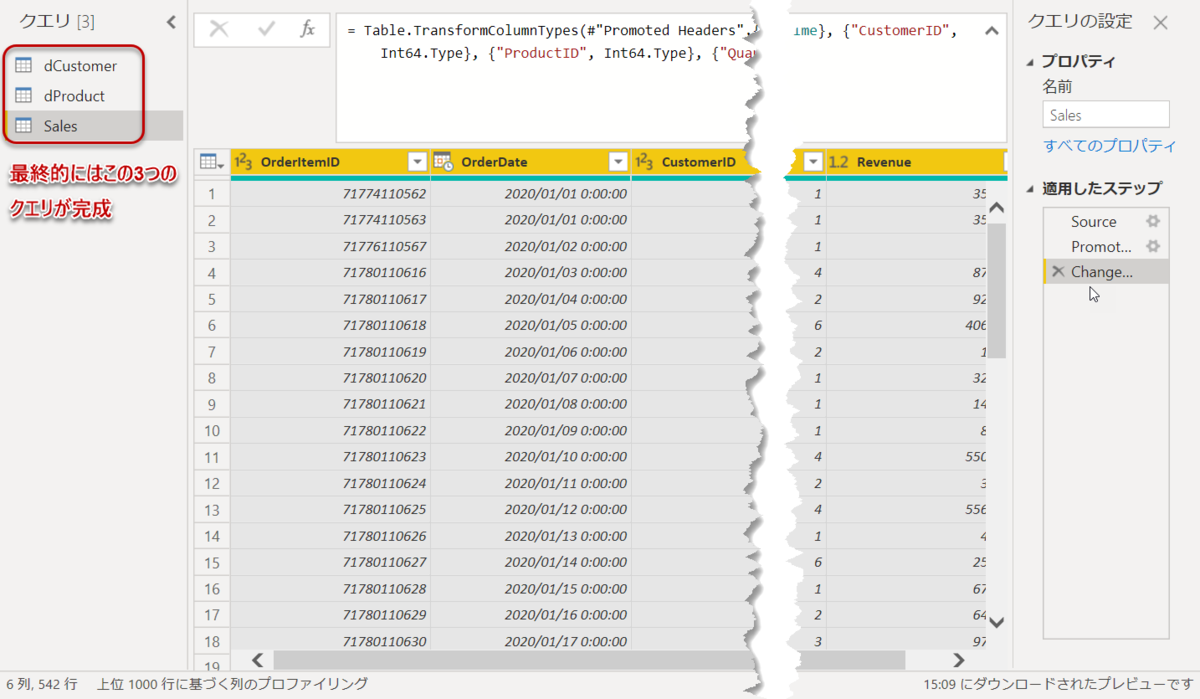Click the dProduct table icon

point(23,96)
